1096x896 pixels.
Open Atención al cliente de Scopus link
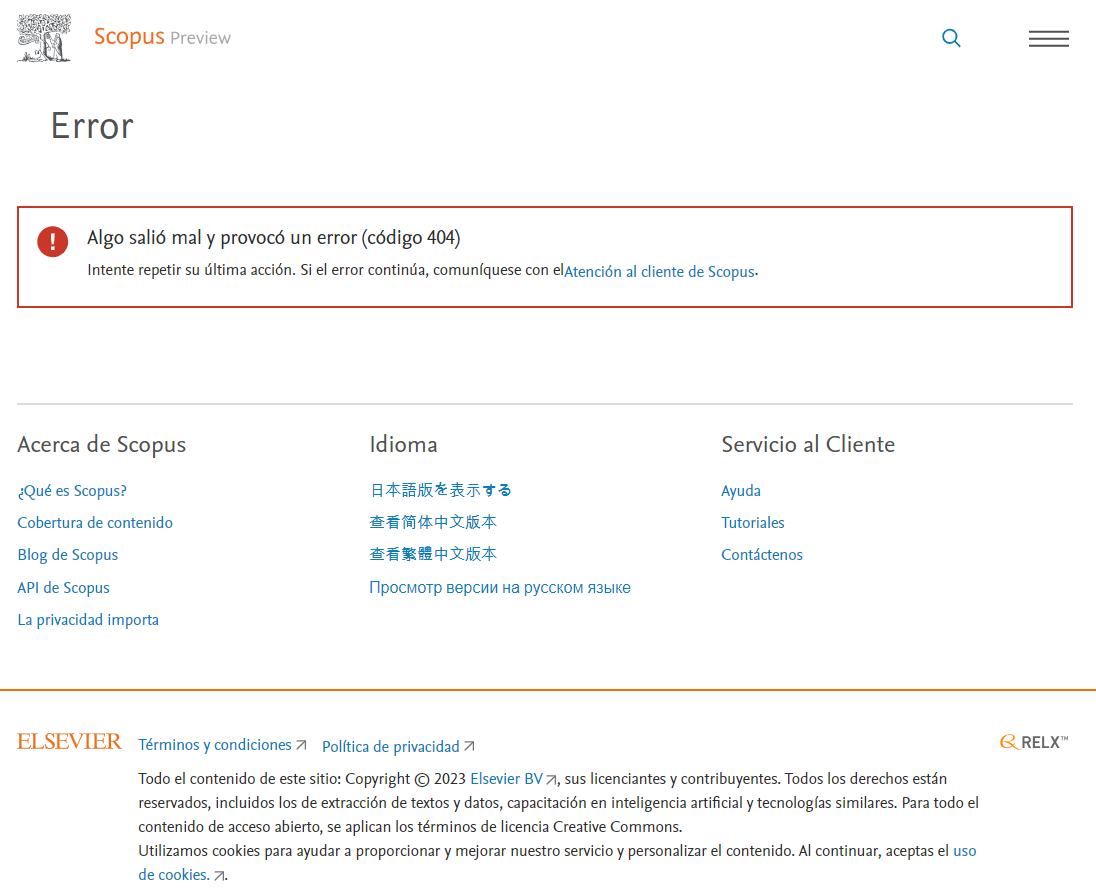click(x=659, y=271)
